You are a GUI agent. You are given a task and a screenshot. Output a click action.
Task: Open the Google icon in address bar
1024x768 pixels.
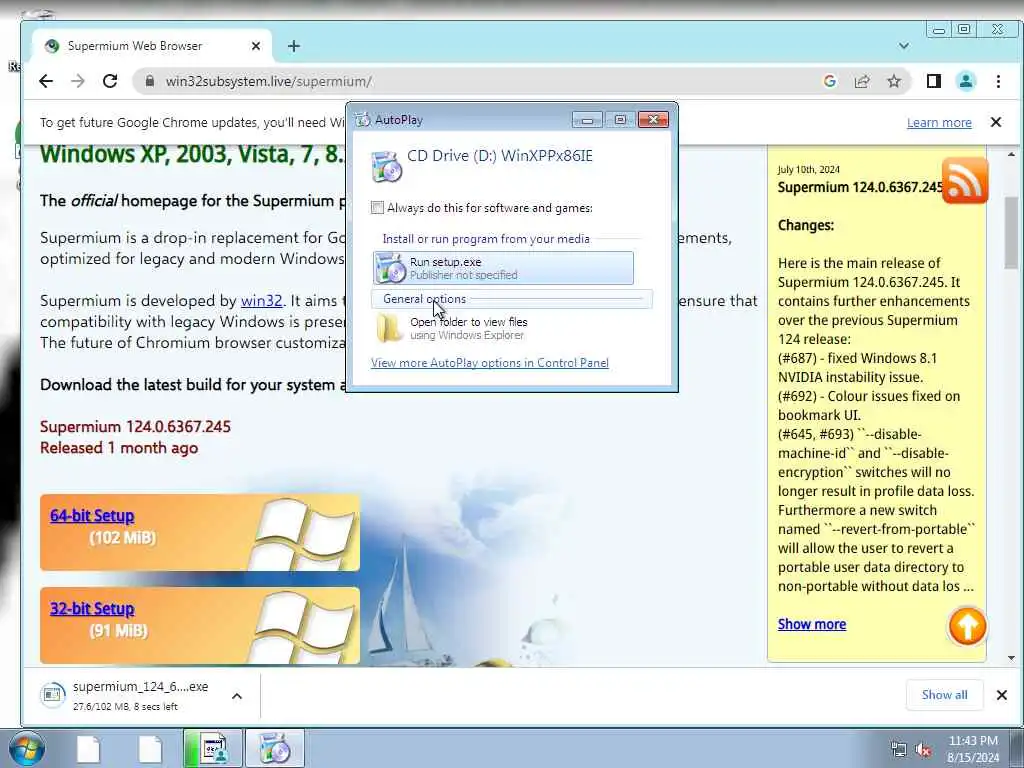[x=830, y=81]
